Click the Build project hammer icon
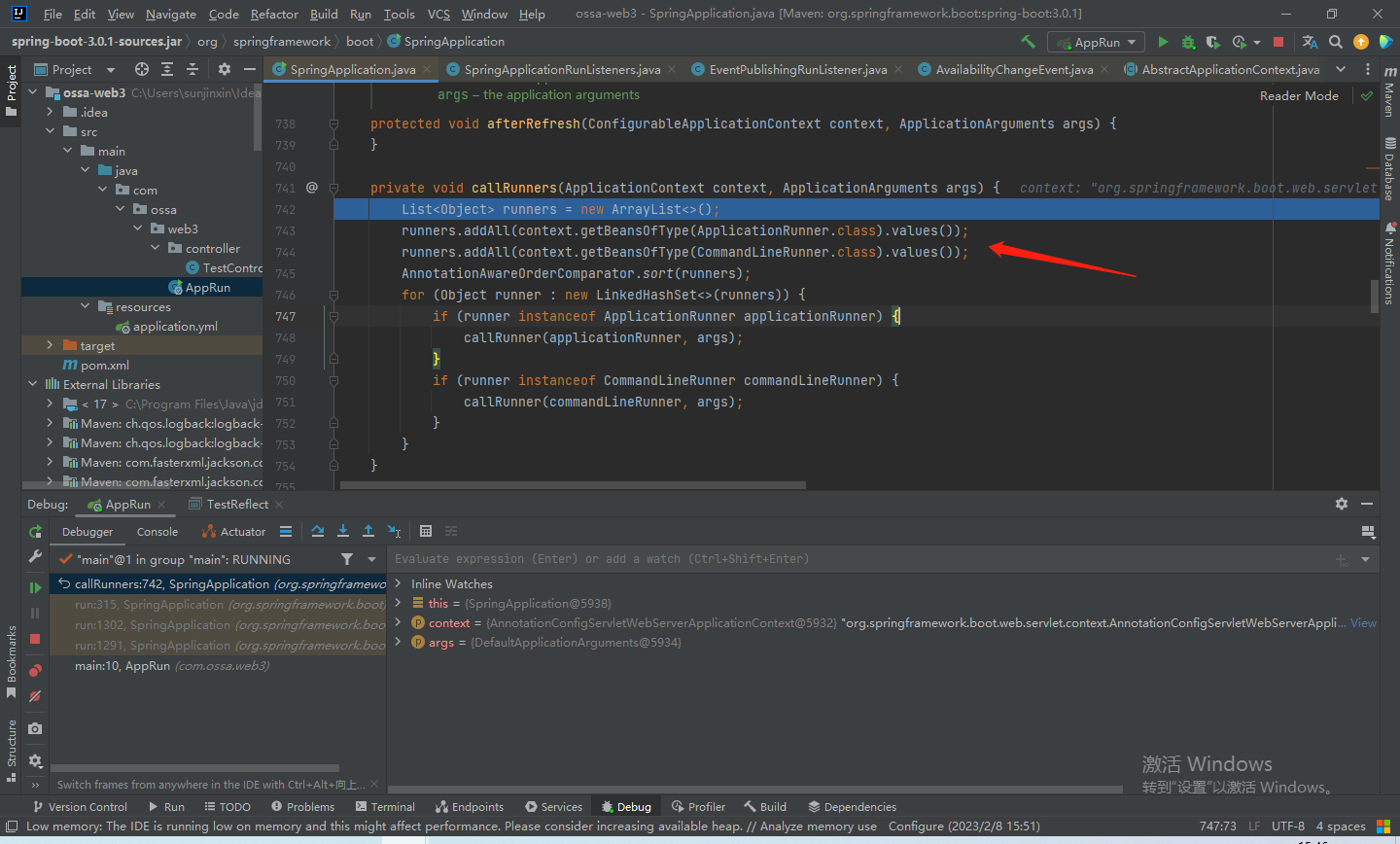1400x844 pixels. pos(1028,42)
